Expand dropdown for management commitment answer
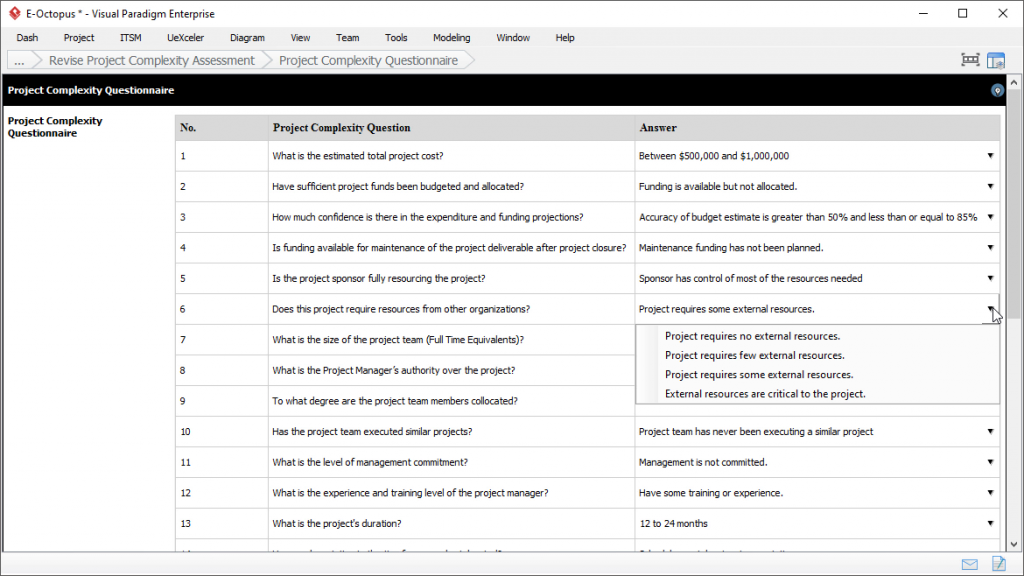The image size is (1024, 576). point(988,462)
